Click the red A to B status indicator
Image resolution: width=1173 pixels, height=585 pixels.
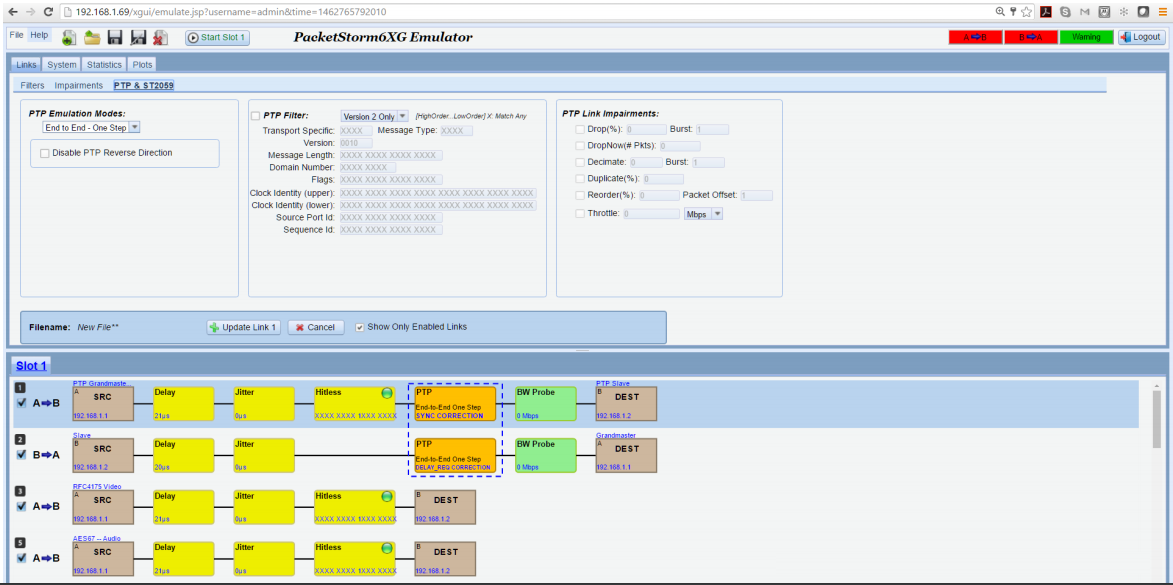tap(976, 37)
